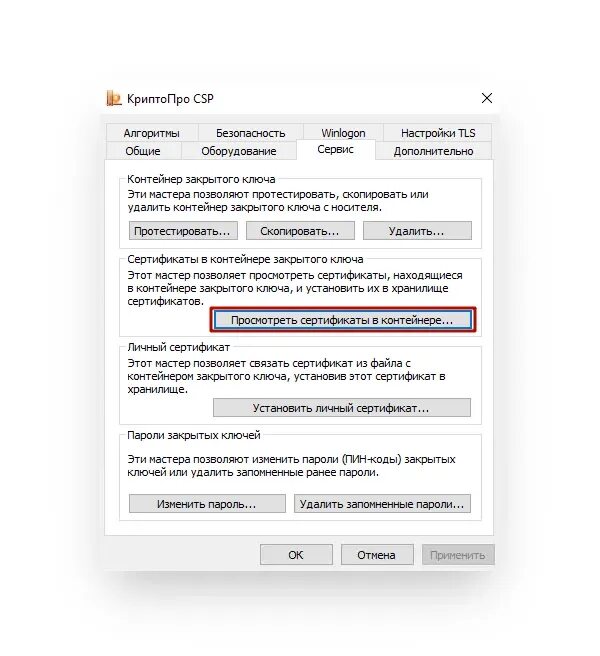Open the Безопасность tab
Screen dimensions: 600x656
[x=250, y=133]
